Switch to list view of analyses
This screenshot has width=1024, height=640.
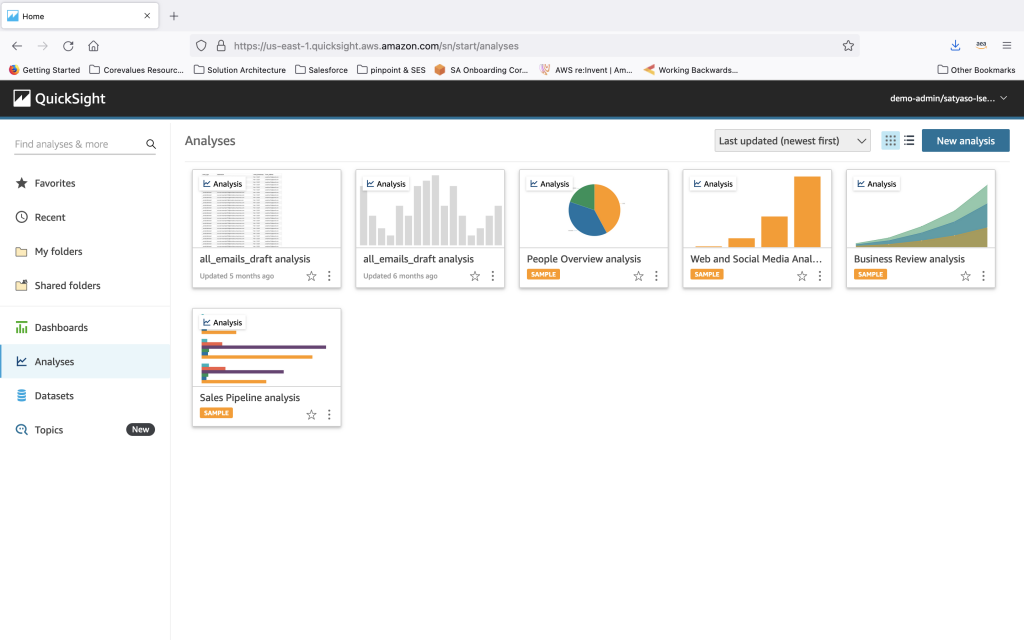coord(908,140)
